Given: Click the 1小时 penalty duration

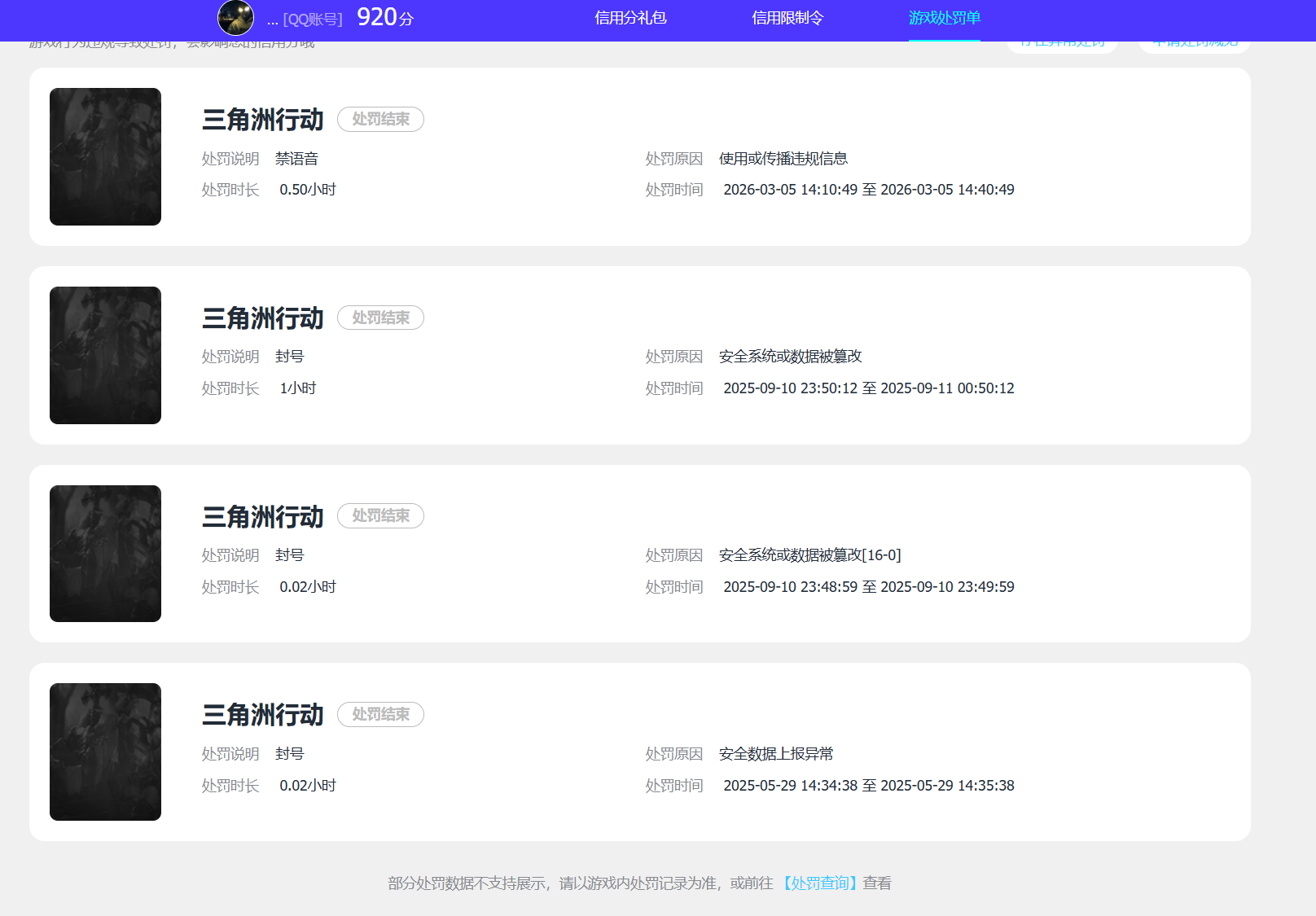Looking at the screenshot, I should (x=298, y=388).
